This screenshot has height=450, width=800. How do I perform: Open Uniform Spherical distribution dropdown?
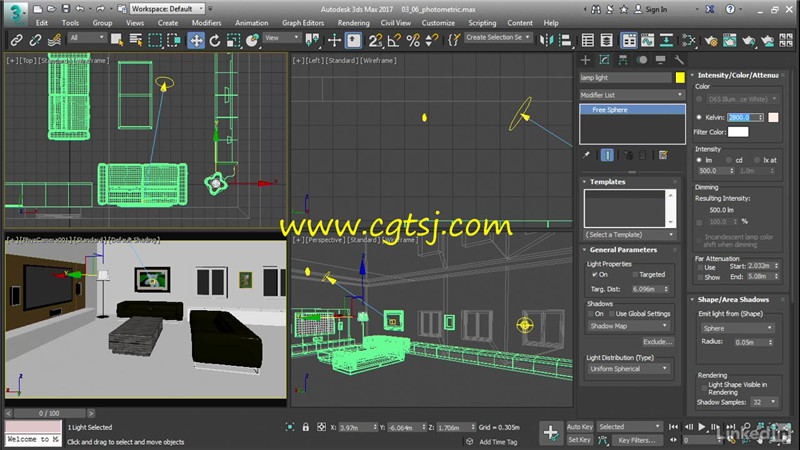pos(629,369)
